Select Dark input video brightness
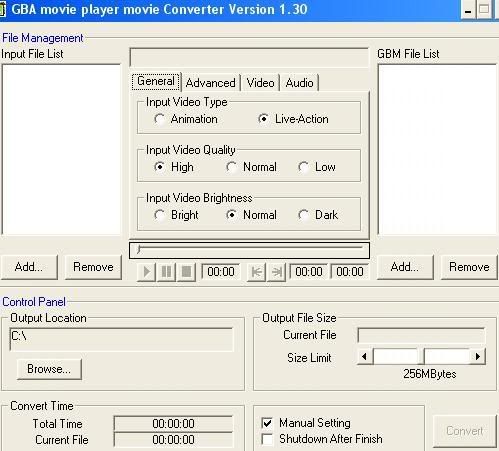The height and width of the screenshot is (451, 499). pos(318,215)
